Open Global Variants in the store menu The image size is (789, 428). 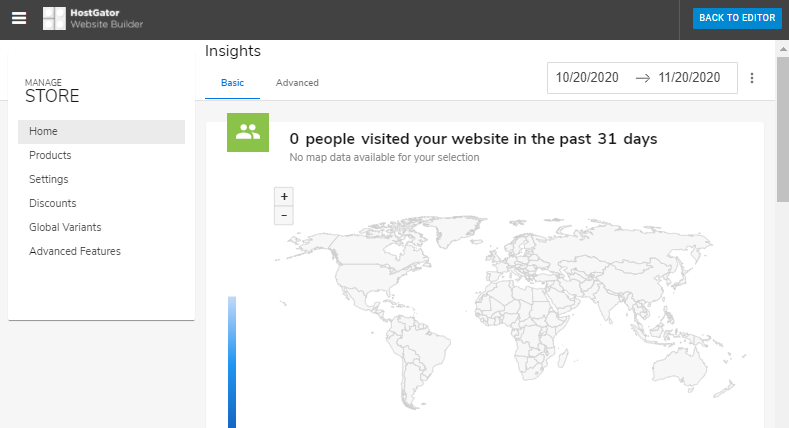pyautogui.click(x=102, y=227)
